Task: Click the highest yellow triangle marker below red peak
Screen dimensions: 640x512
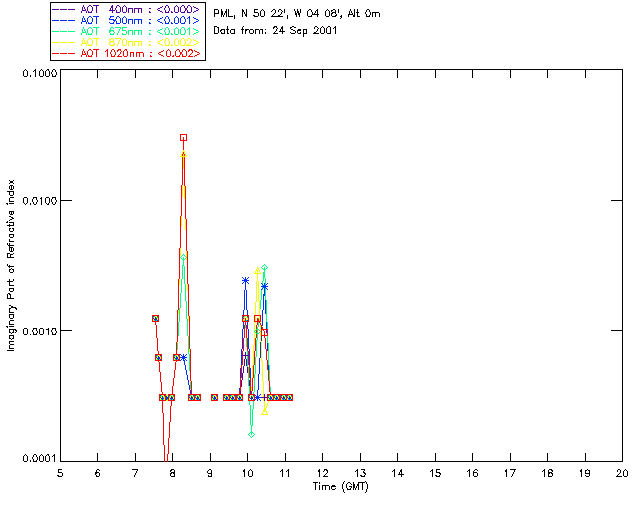Action: tap(184, 155)
